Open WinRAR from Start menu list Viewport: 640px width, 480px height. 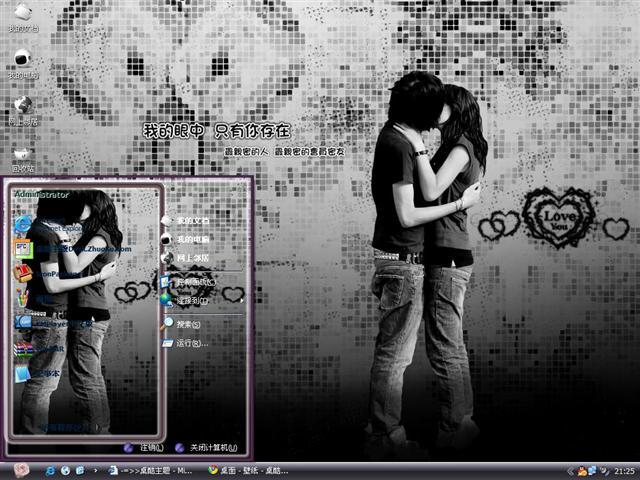24,348
